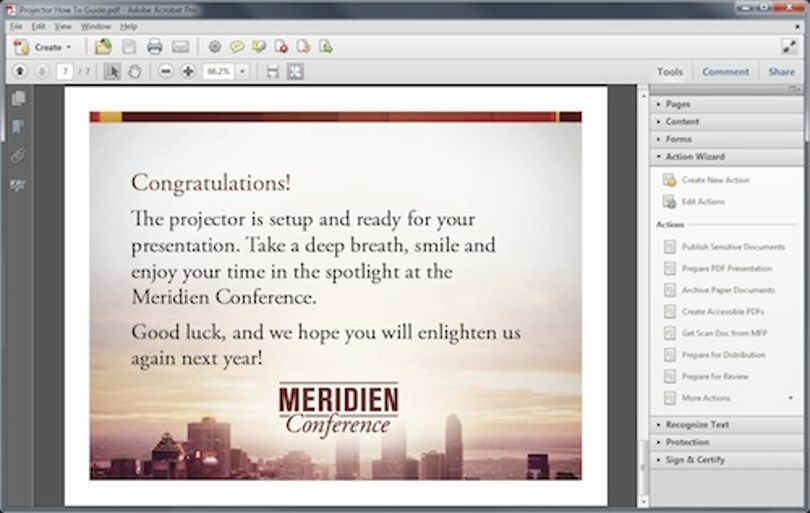The height and width of the screenshot is (513, 810).
Task: Click the Email envelope icon
Action: click(x=180, y=47)
